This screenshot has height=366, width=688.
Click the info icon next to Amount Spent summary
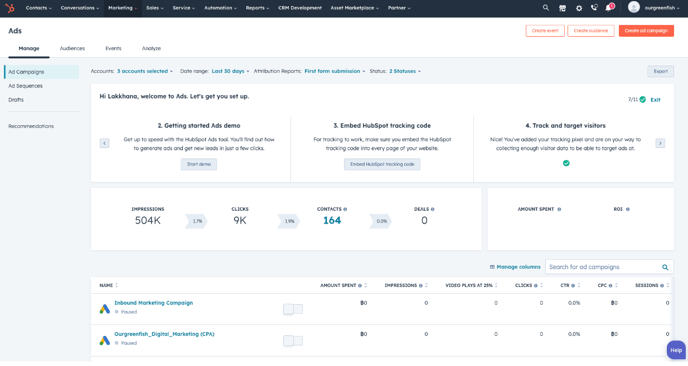tap(559, 209)
